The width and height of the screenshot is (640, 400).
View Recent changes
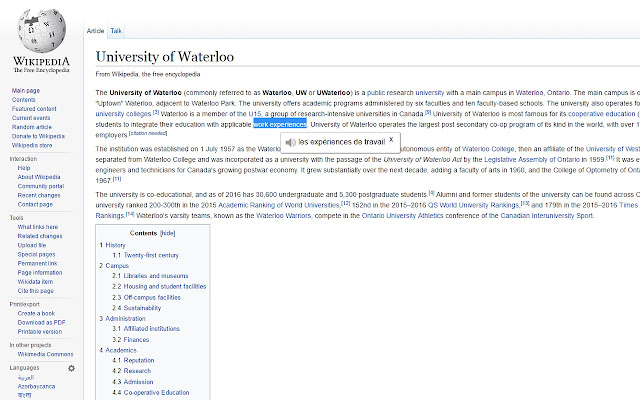[39, 196]
